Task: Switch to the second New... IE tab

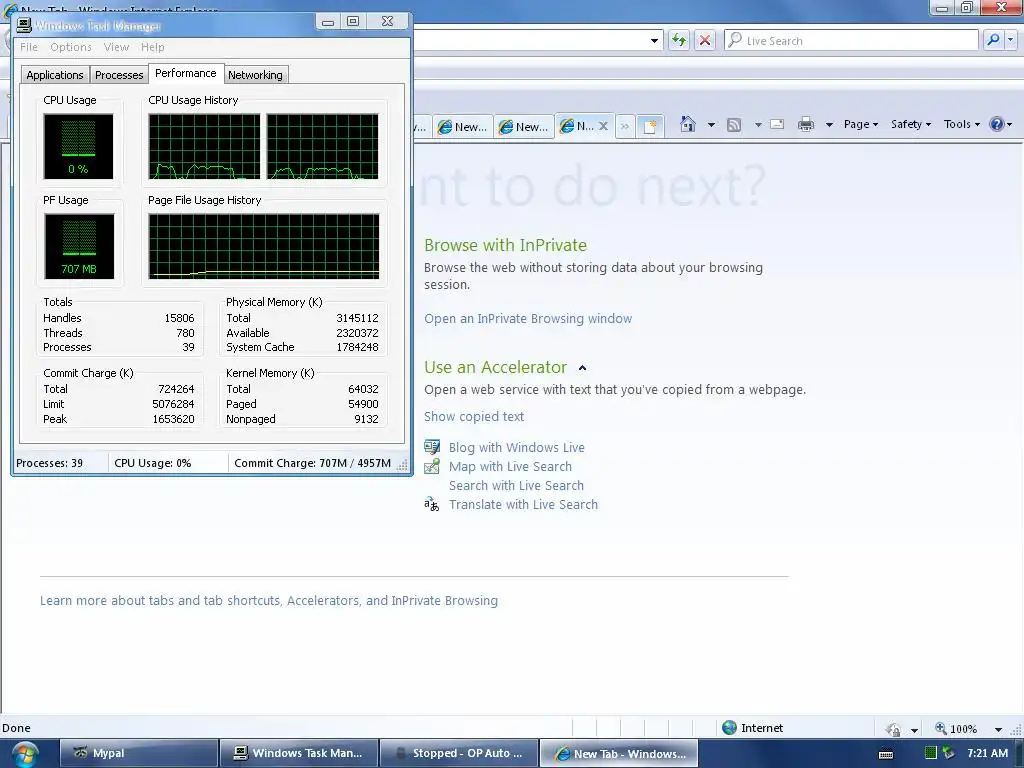Action: pos(524,127)
